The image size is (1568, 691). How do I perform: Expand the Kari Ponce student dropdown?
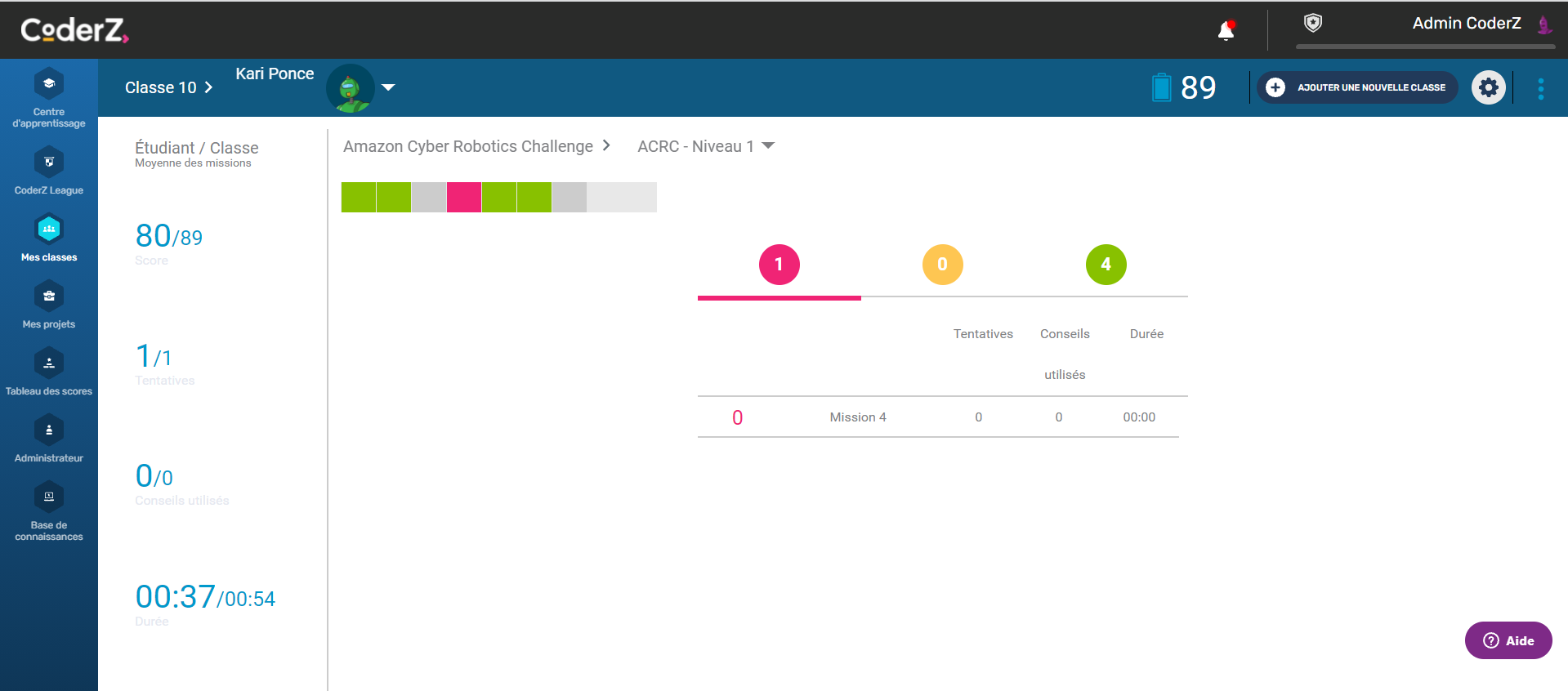pos(389,87)
